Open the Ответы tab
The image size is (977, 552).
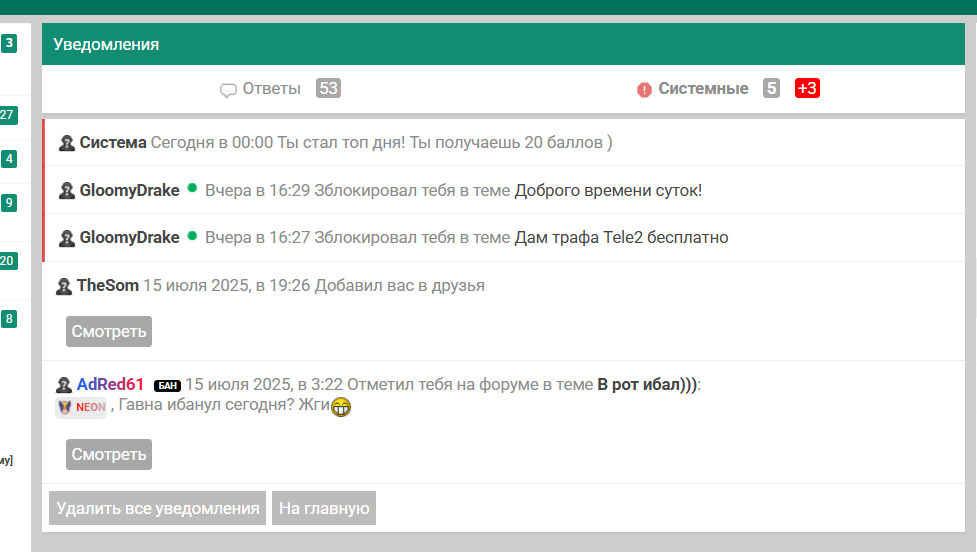(x=271, y=88)
